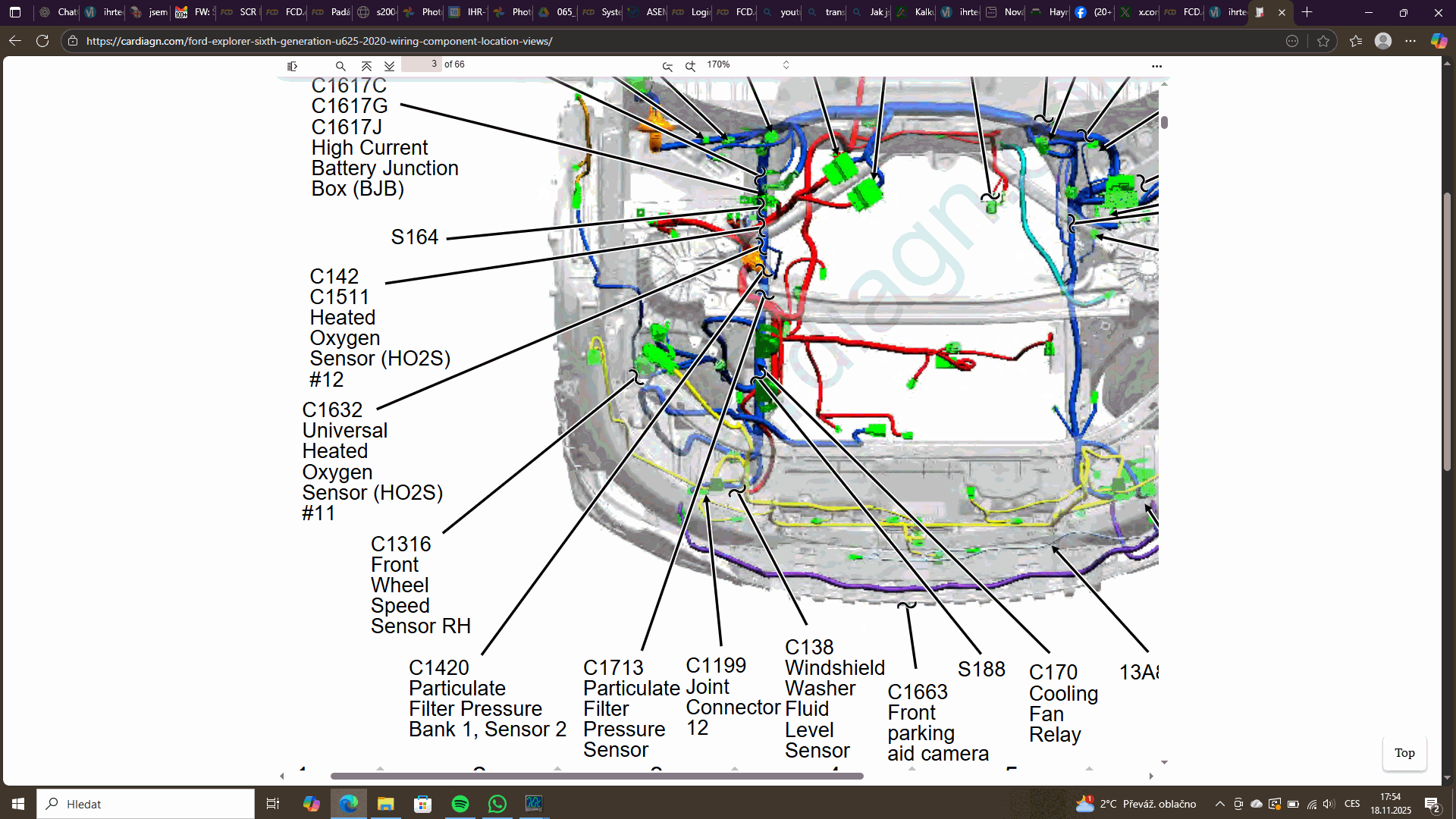Image resolution: width=1456 pixels, height=819 pixels.
Task: Go to next PDF page
Action: point(389,66)
